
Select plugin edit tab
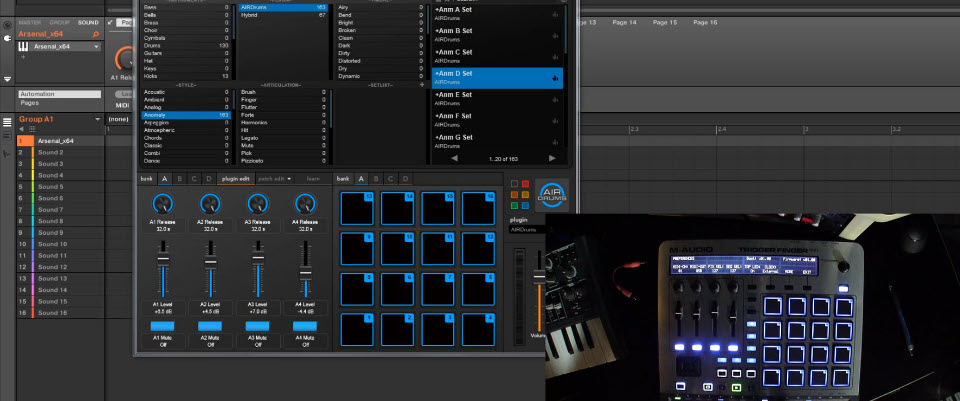(236, 179)
